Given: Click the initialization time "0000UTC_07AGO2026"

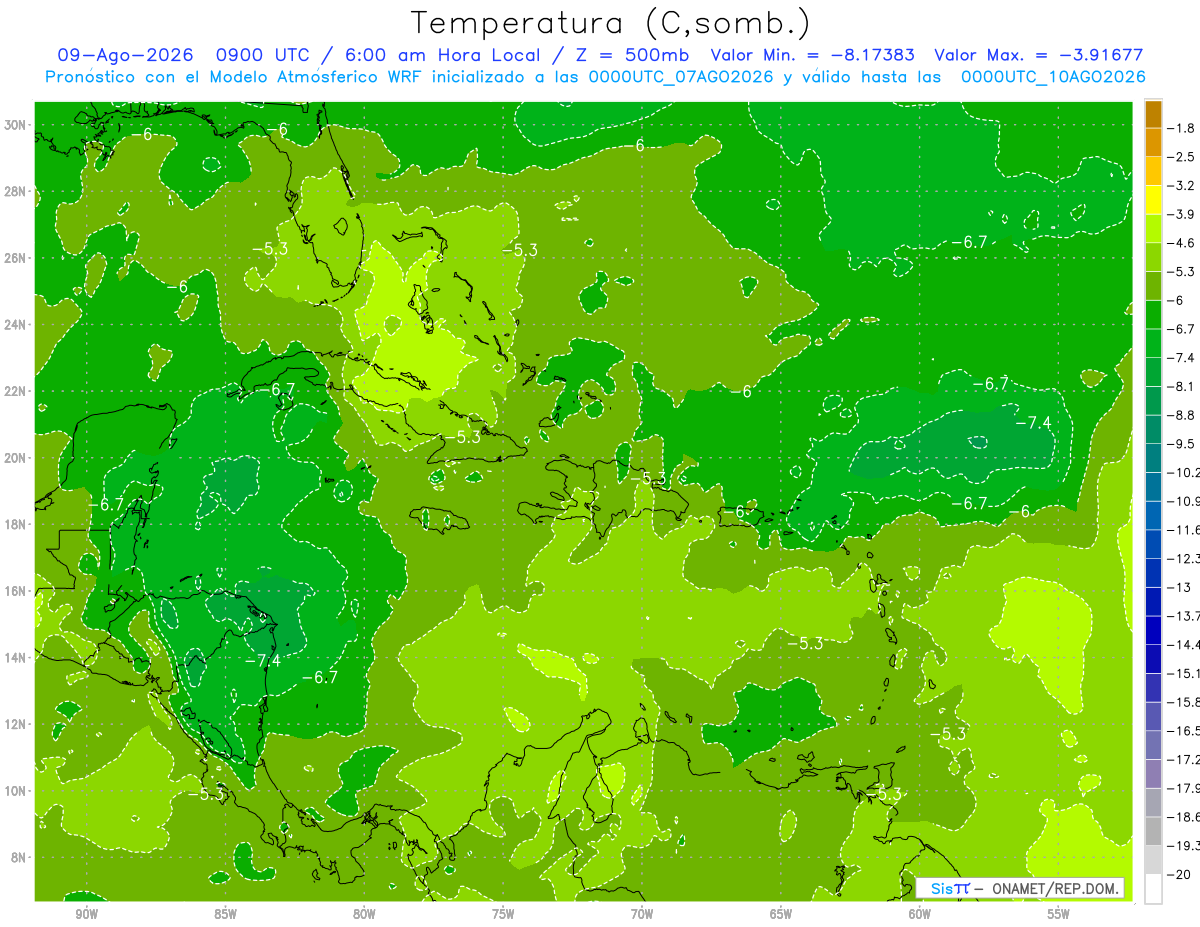Looking at the screenshot, I should [682, 77].
